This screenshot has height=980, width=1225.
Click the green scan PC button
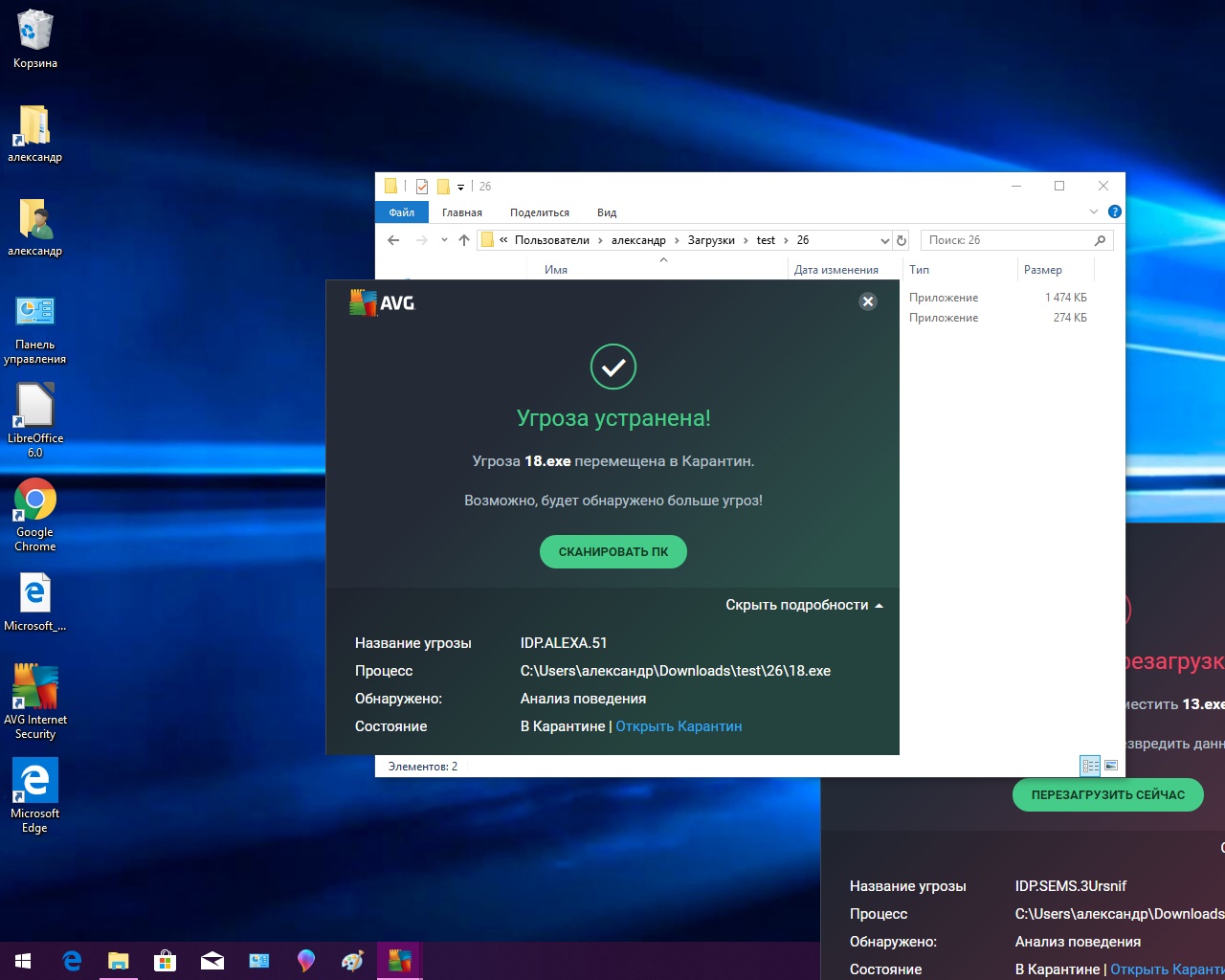(x=612, y=551)
